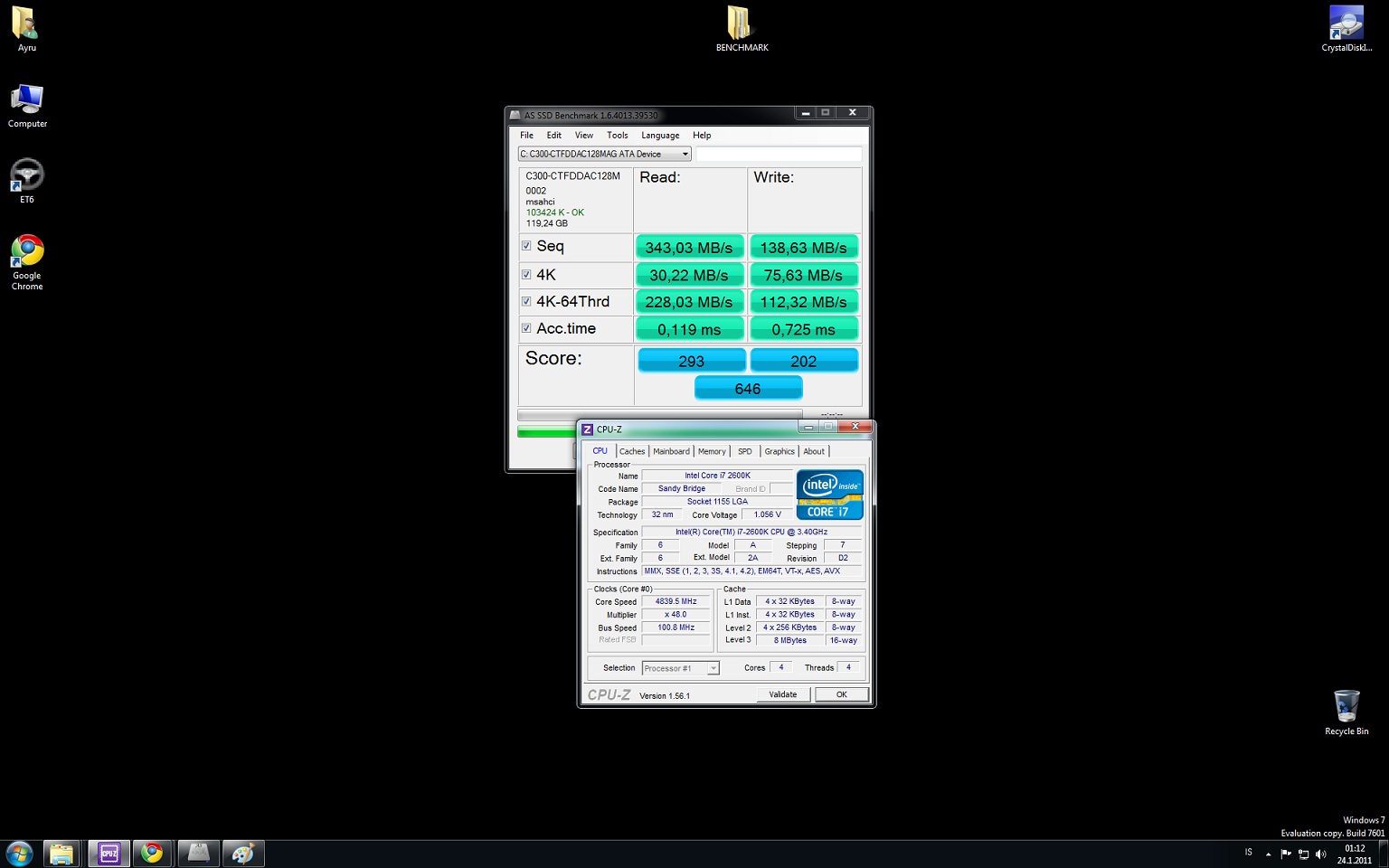The height and width of the screenshot is (868, 1389).
Task: Disable the Acc.time test checkbox
Action: click(526, 328)
